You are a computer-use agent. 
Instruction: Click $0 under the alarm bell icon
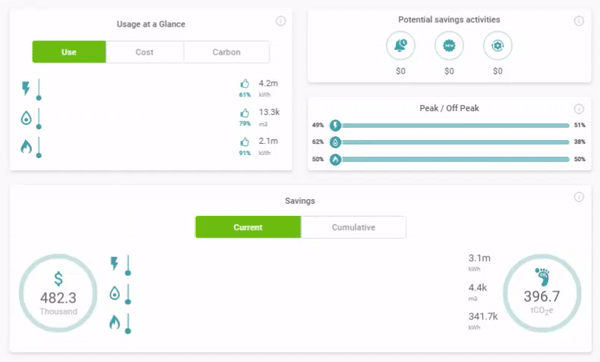click(x=401, y=71)
